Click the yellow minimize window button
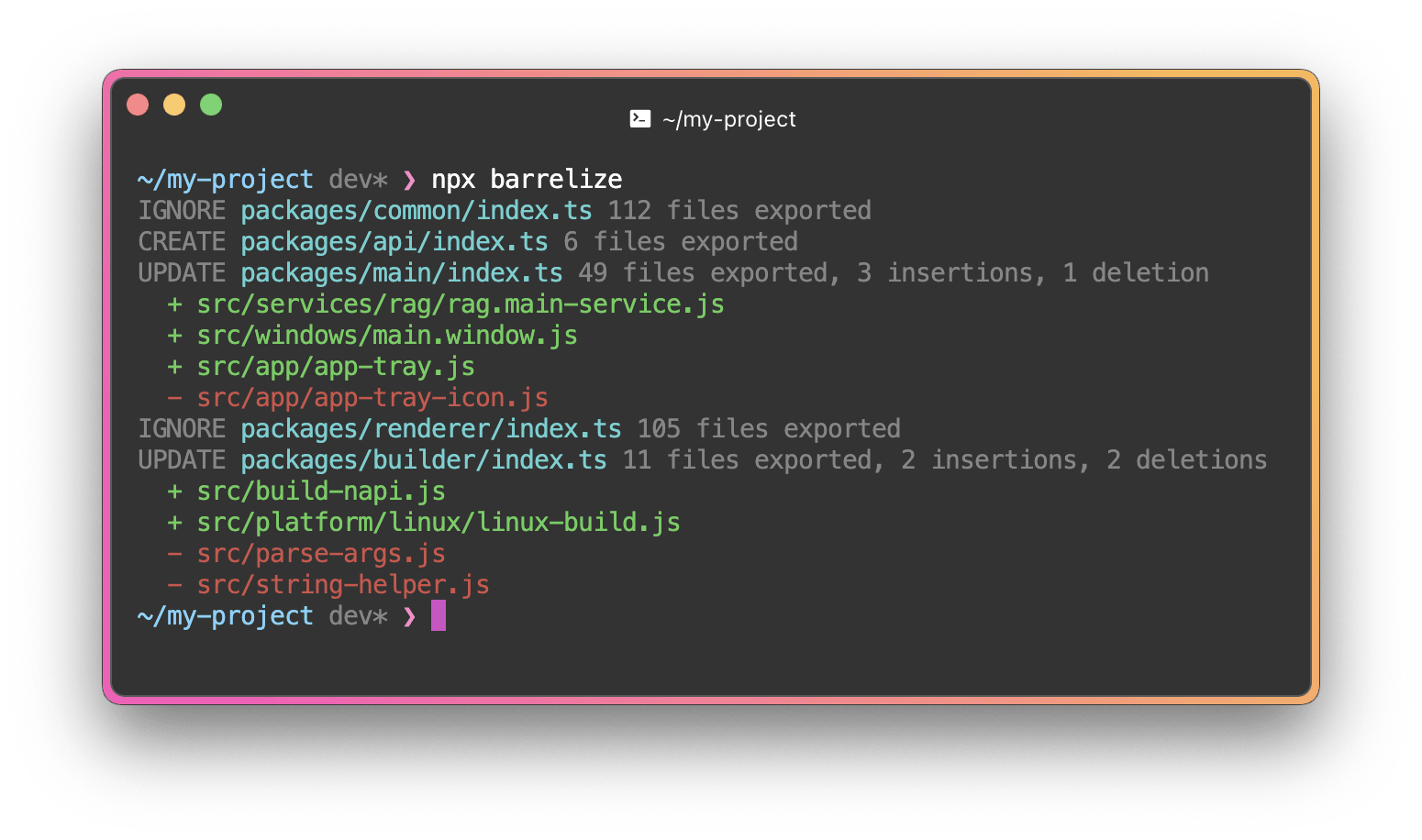This screenshot has width=1422, height=840. pos(174,105)
